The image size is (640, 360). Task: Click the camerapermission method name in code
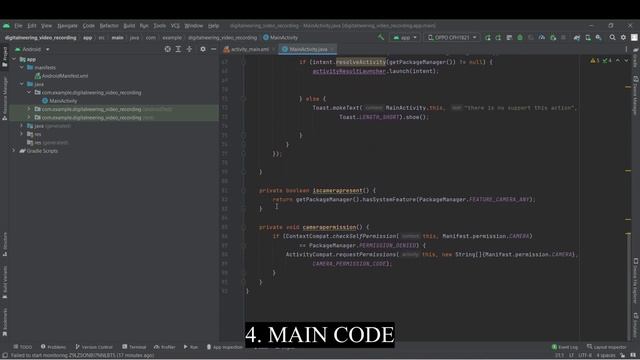(x=329, y=227)
